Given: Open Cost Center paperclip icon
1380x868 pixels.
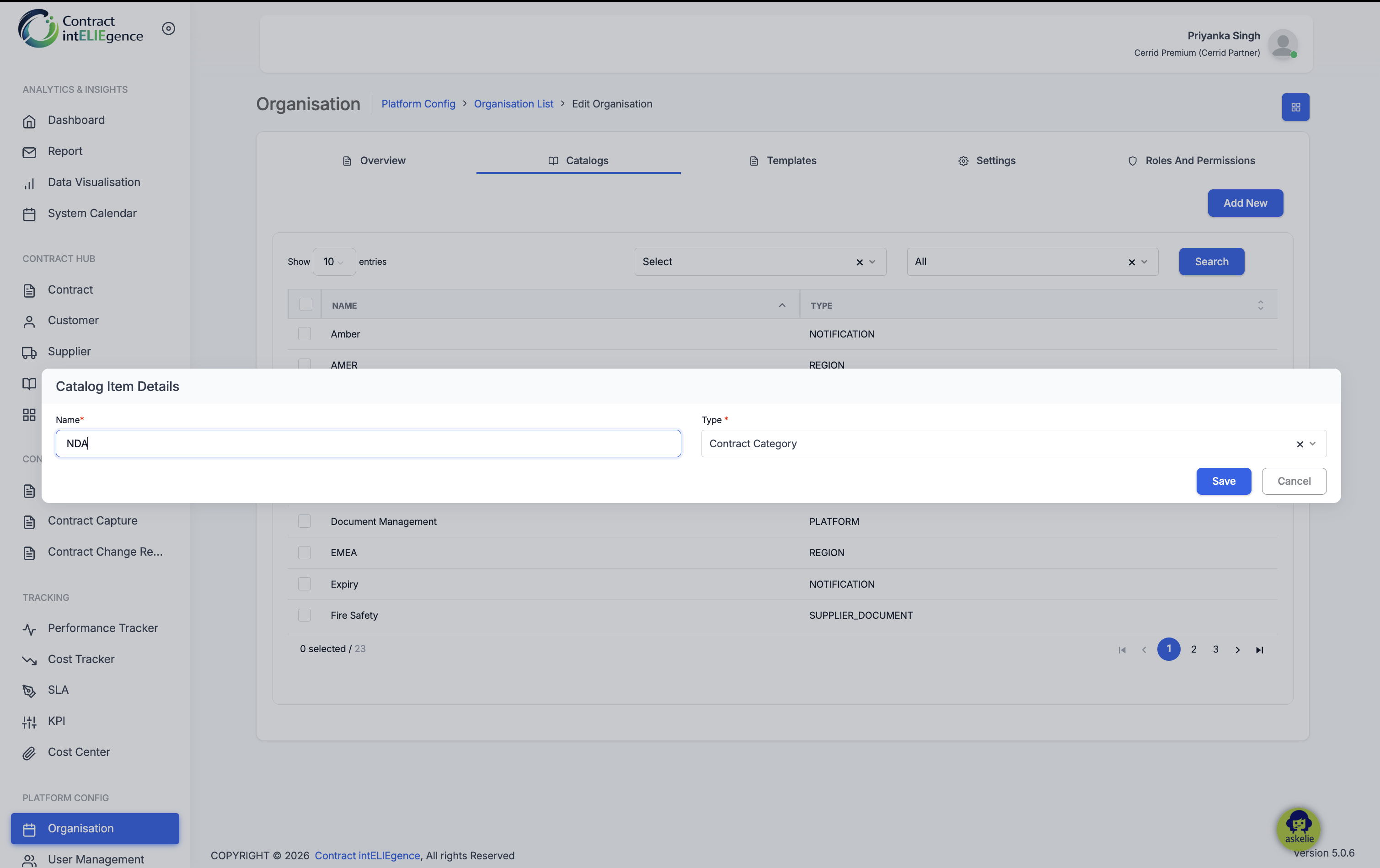Looking at the screenshot, I should (x=29, y=753).
